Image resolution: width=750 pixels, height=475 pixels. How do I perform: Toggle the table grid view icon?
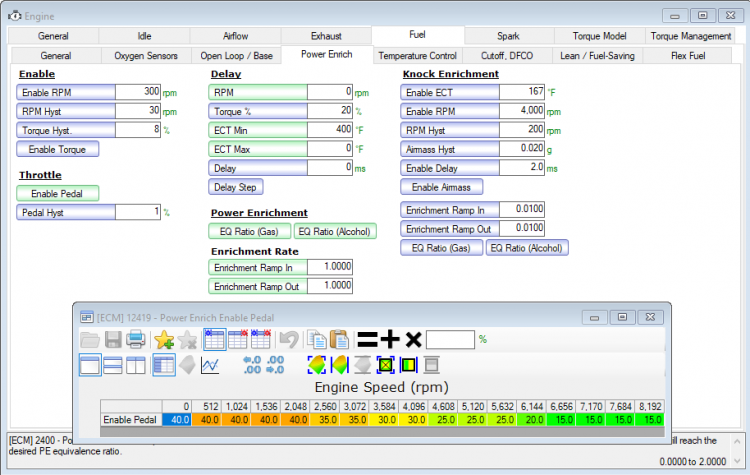coord(164,365)
